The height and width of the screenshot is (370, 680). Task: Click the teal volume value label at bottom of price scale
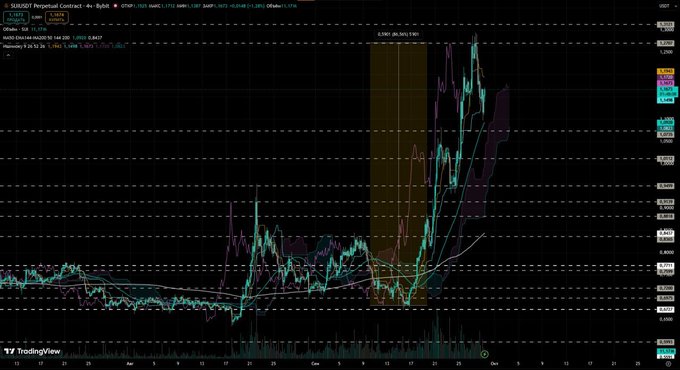(x=666, y=350)
